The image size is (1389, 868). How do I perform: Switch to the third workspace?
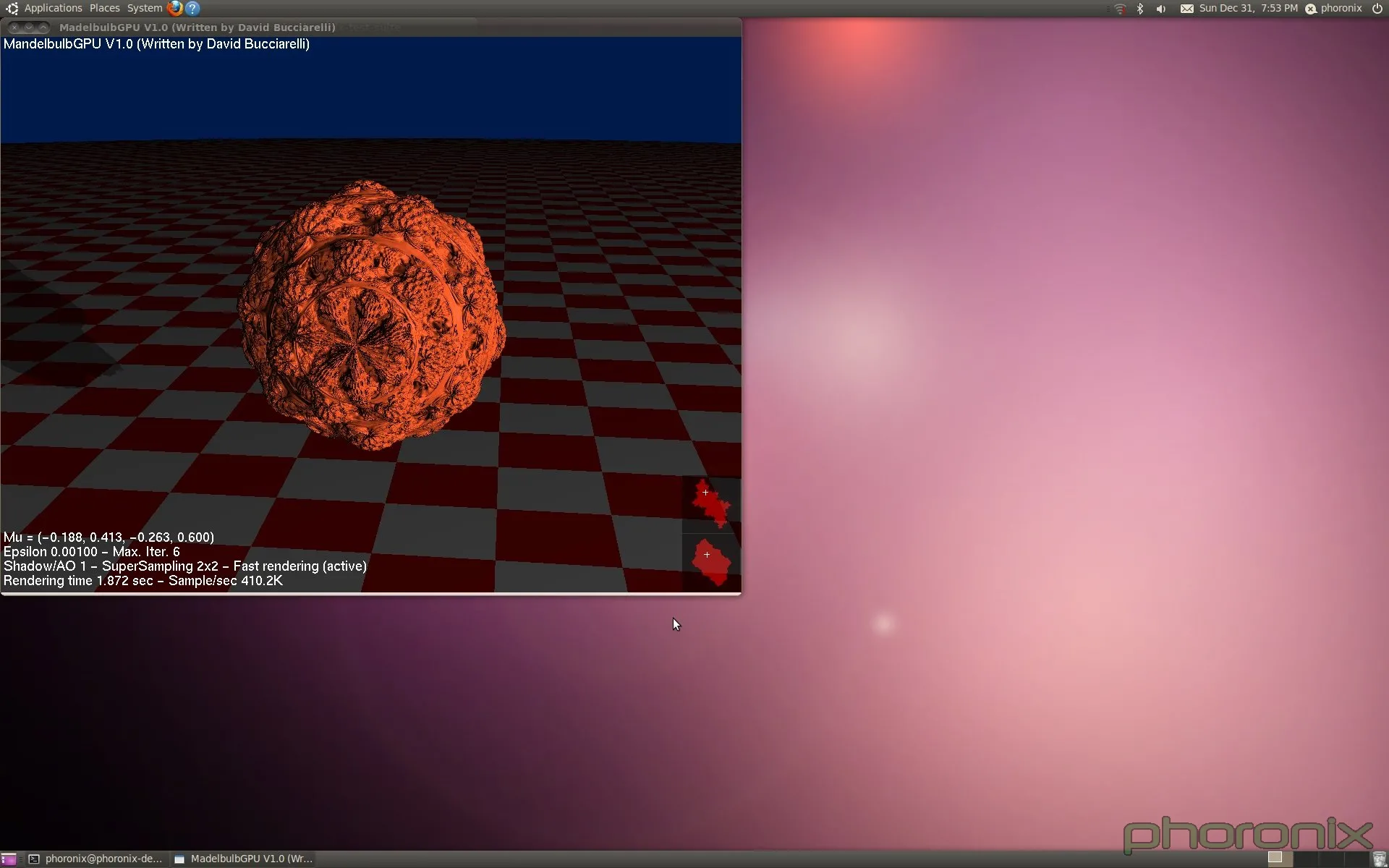tap(1331, 859)
